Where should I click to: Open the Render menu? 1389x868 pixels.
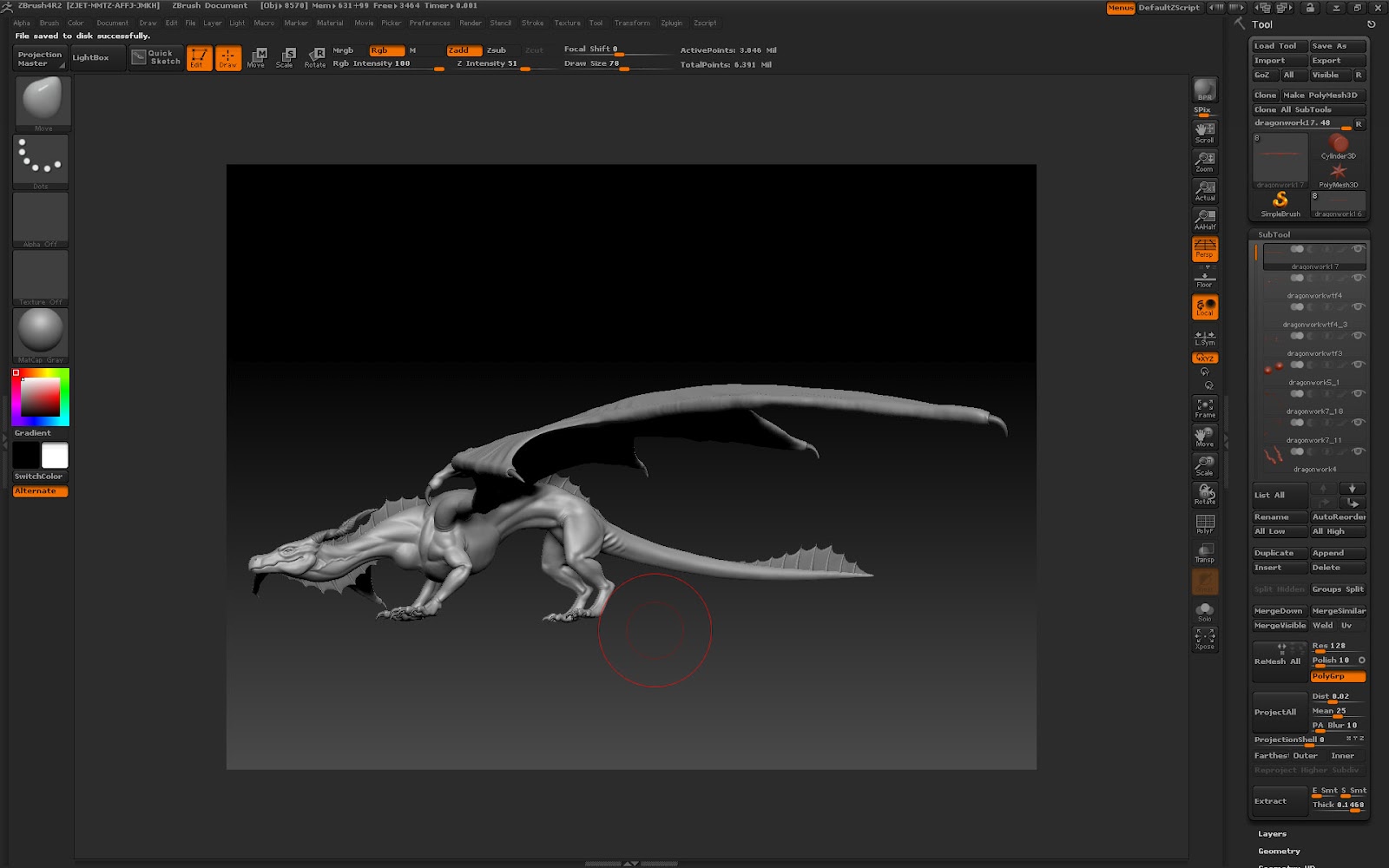(471, 23)
